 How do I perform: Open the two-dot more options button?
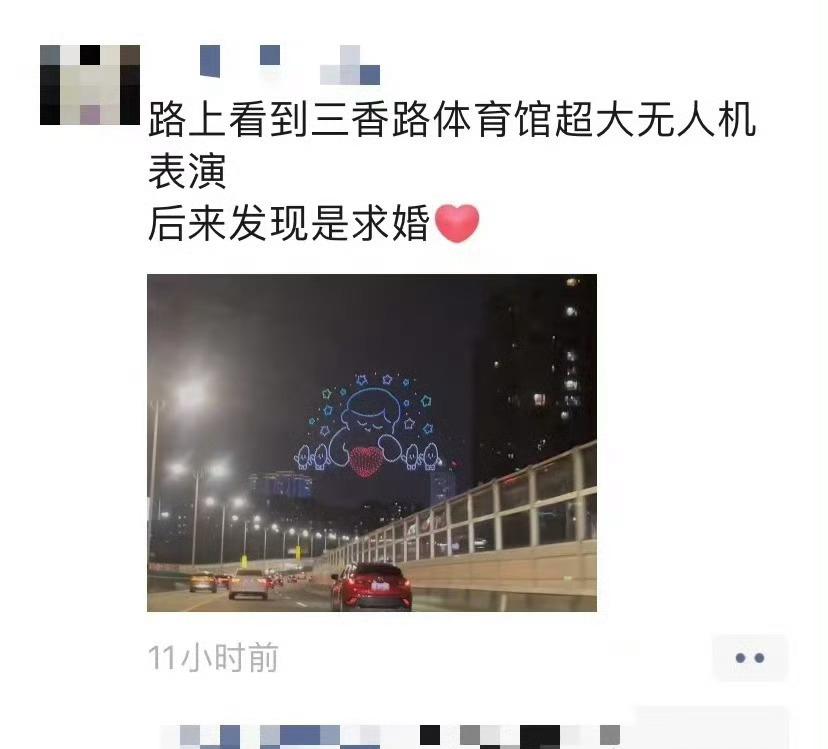pyautogui.click(x=750, y=658)
